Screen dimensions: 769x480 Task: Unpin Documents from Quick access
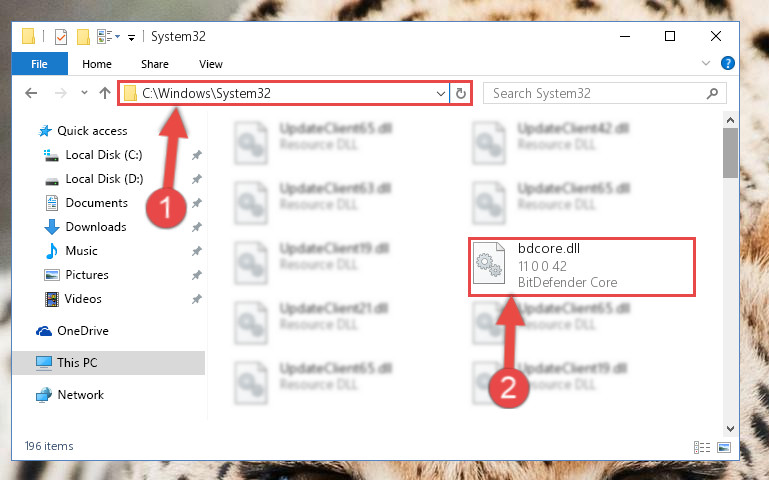(x=197, y=203)
